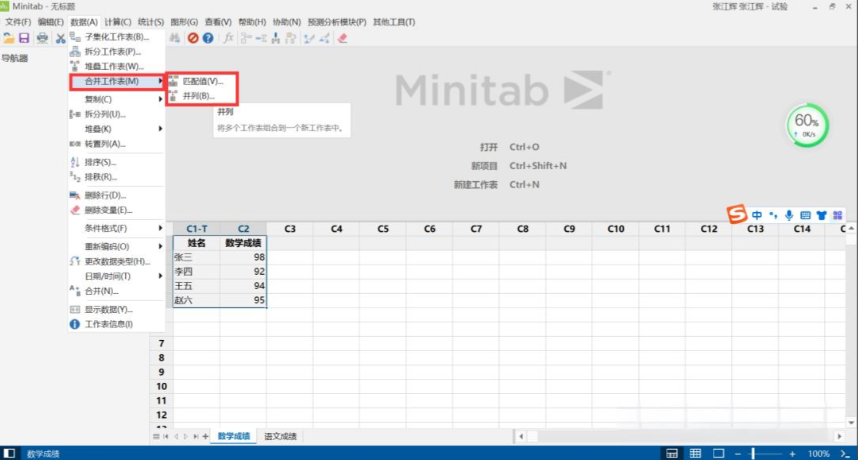Click the save disk toolbar icon
Image resolution: width=858 pixels, height=460 pixels.
[24, 38]
